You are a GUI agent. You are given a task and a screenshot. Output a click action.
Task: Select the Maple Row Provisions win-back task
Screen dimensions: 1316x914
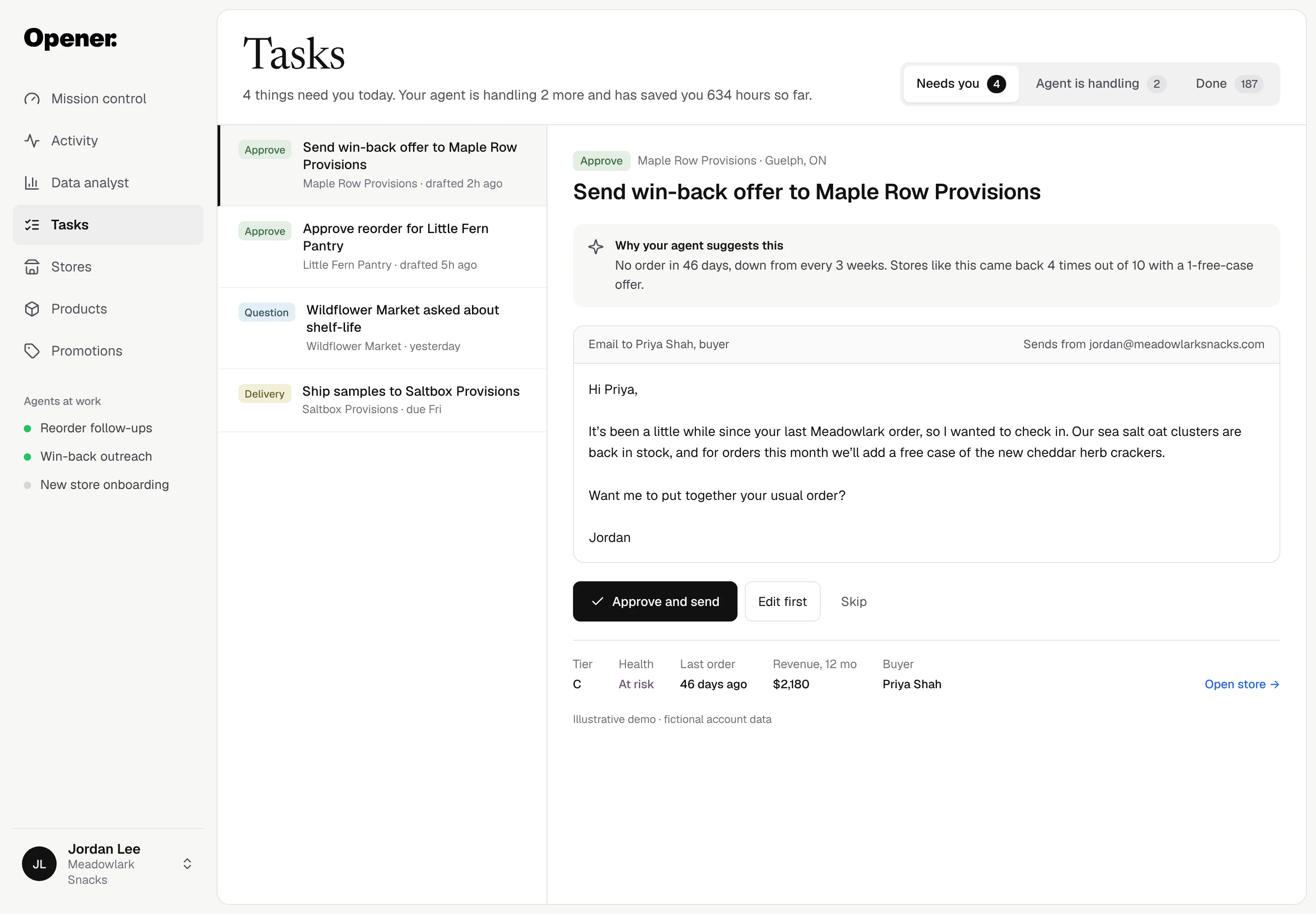382,165
